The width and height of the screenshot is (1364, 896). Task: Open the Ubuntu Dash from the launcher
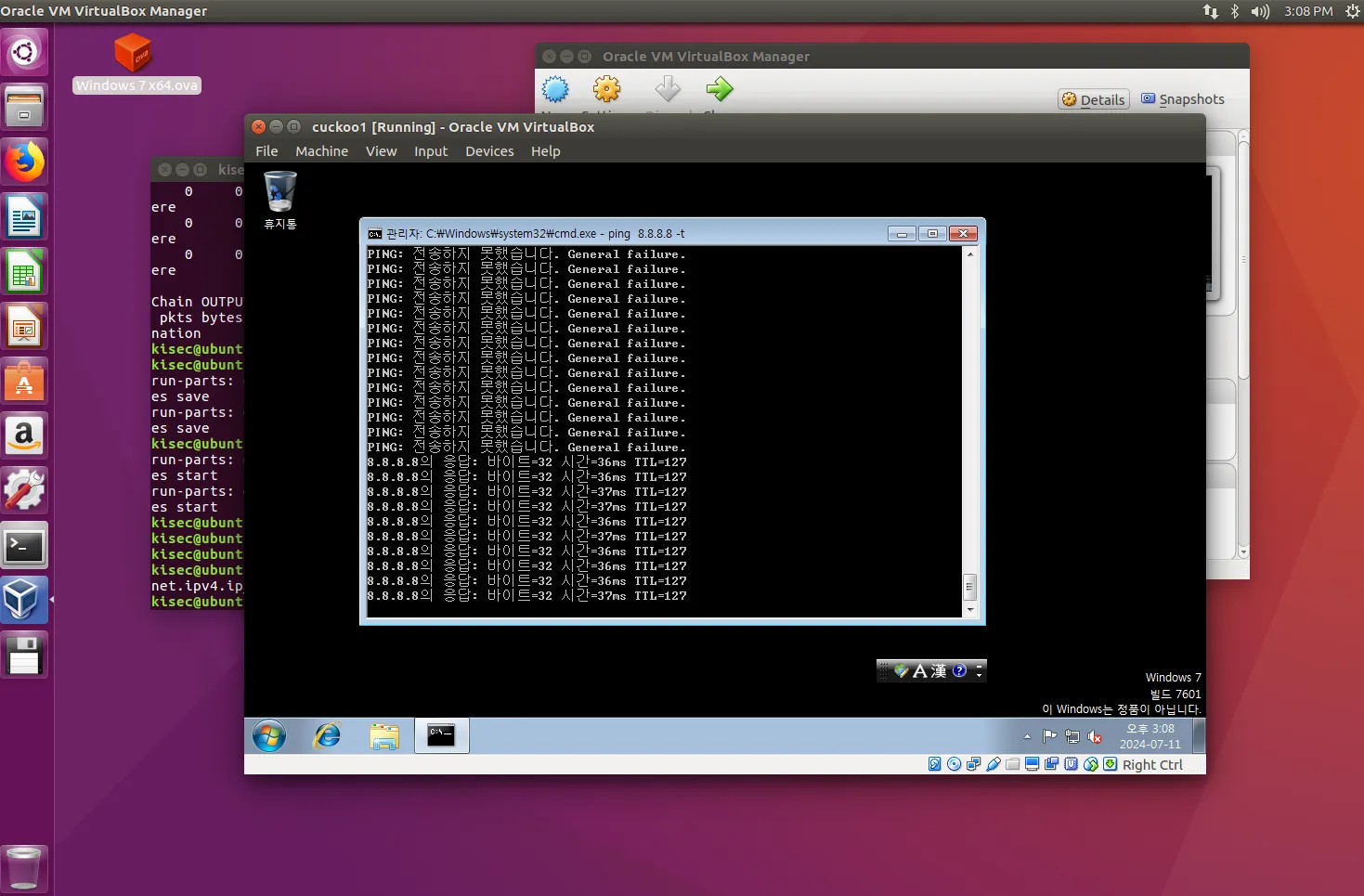24,52
